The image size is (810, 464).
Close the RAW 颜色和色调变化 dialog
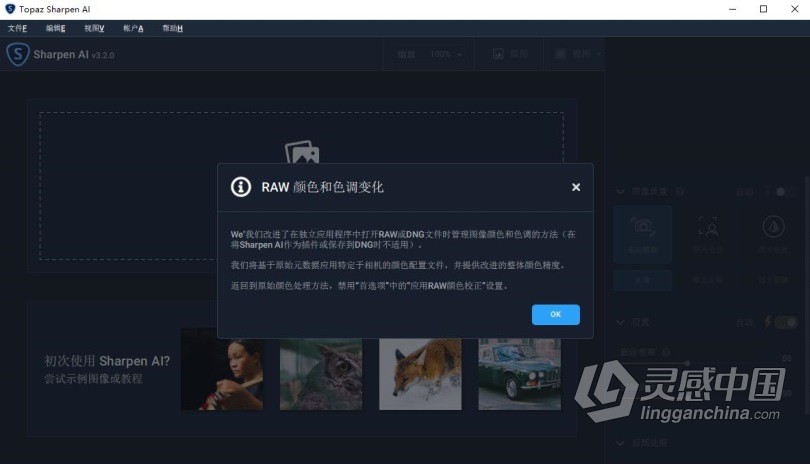pos(576,187)
